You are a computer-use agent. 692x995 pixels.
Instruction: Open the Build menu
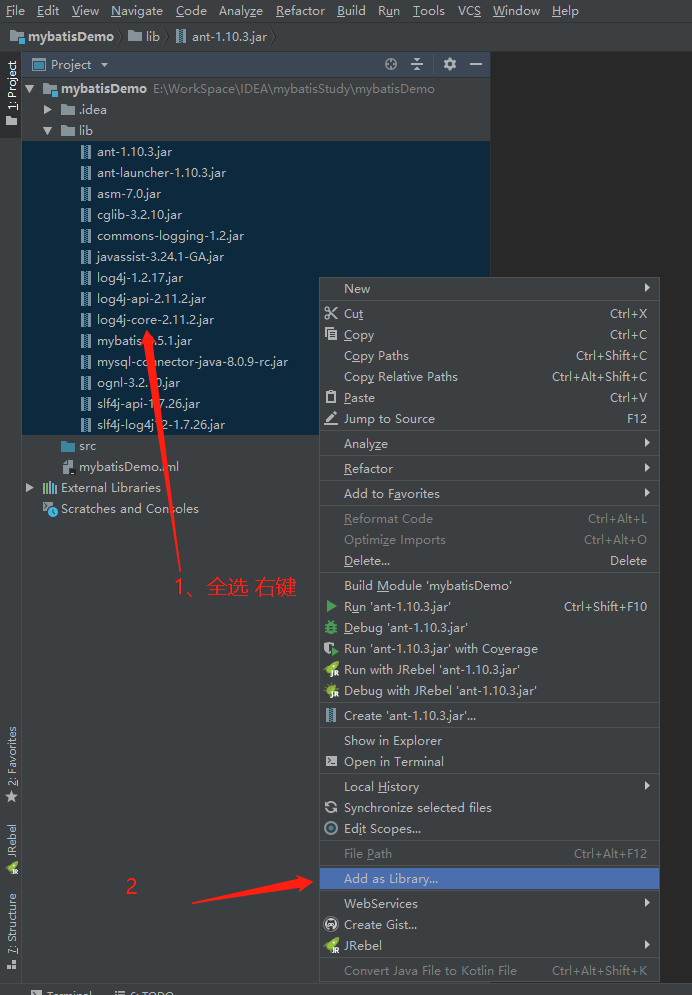[x=351, y=11]
